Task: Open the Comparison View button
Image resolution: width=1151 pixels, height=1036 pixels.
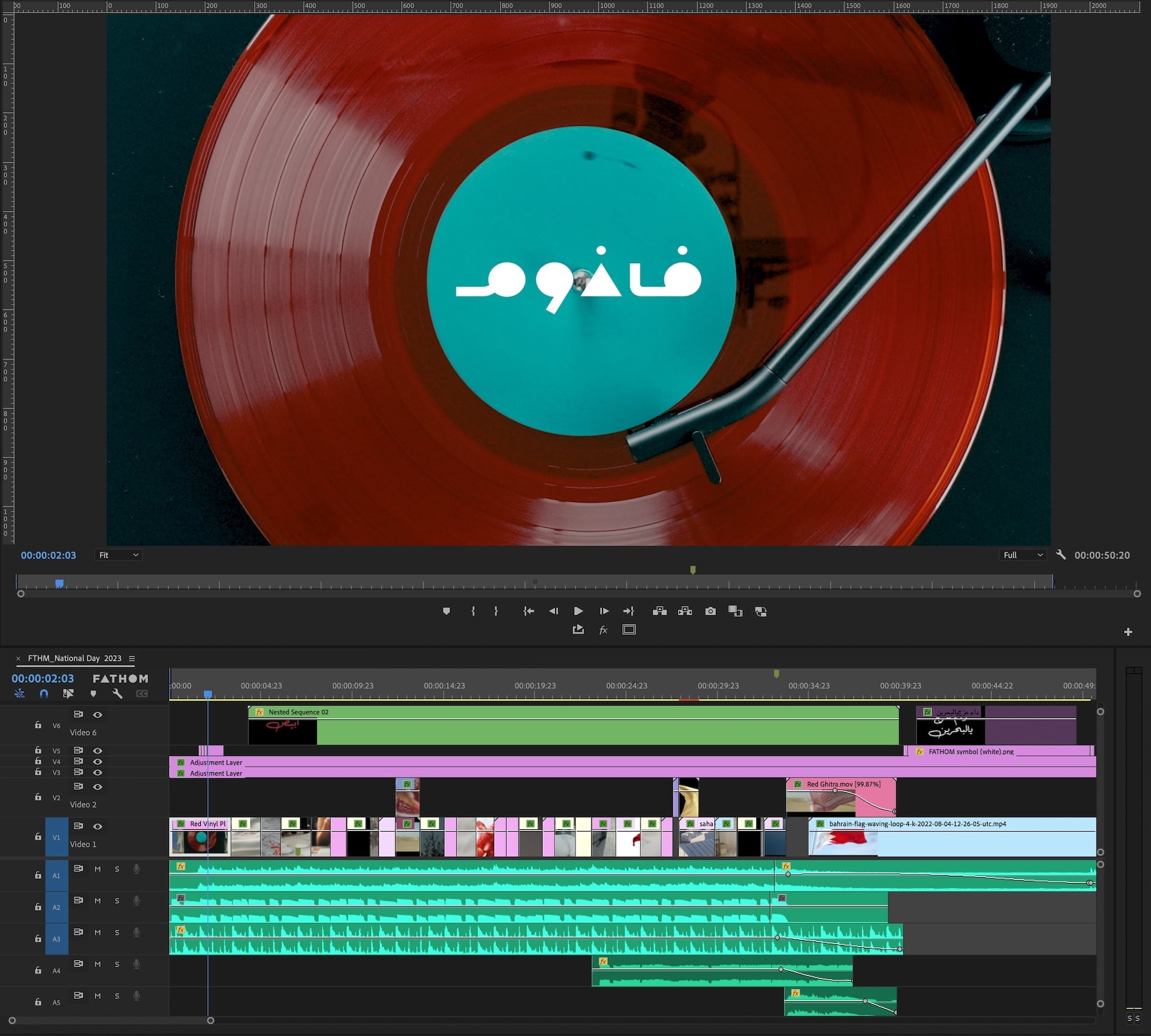Action: pos(736,611)
